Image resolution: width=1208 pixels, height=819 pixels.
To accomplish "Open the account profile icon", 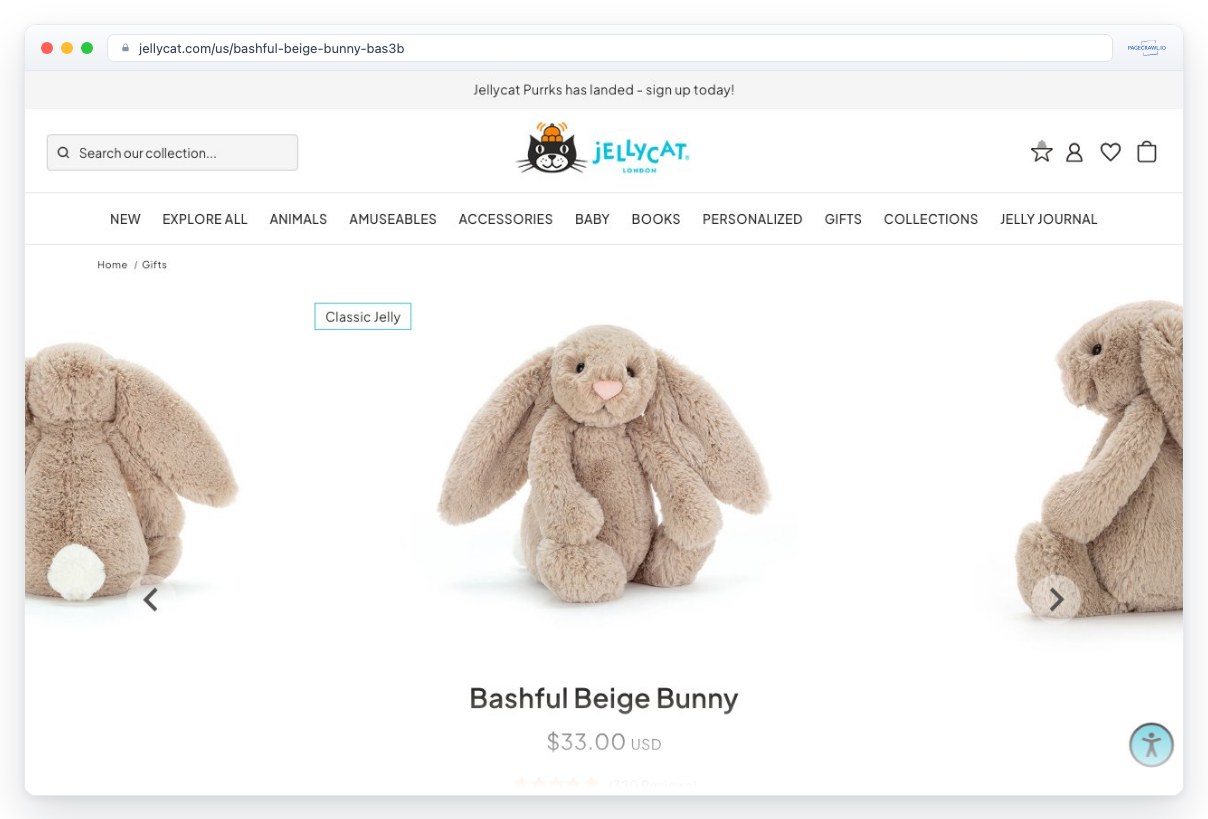I will (1074, 152).
